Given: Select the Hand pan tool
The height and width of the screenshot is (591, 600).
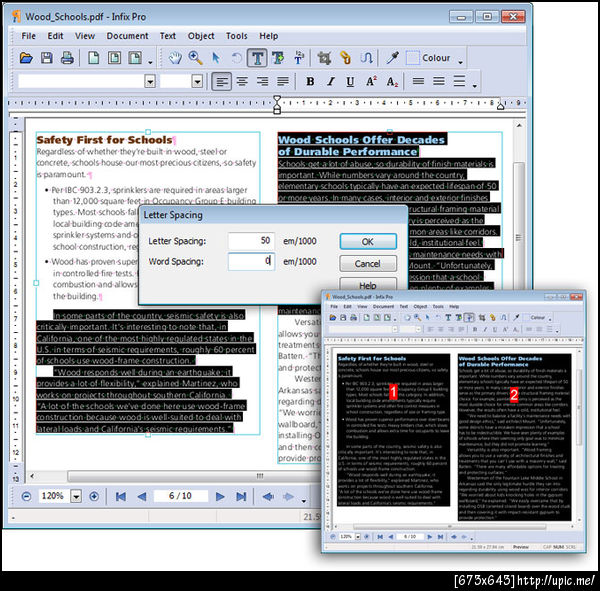Looking at the screenshot, I should [x=175, y=58].
